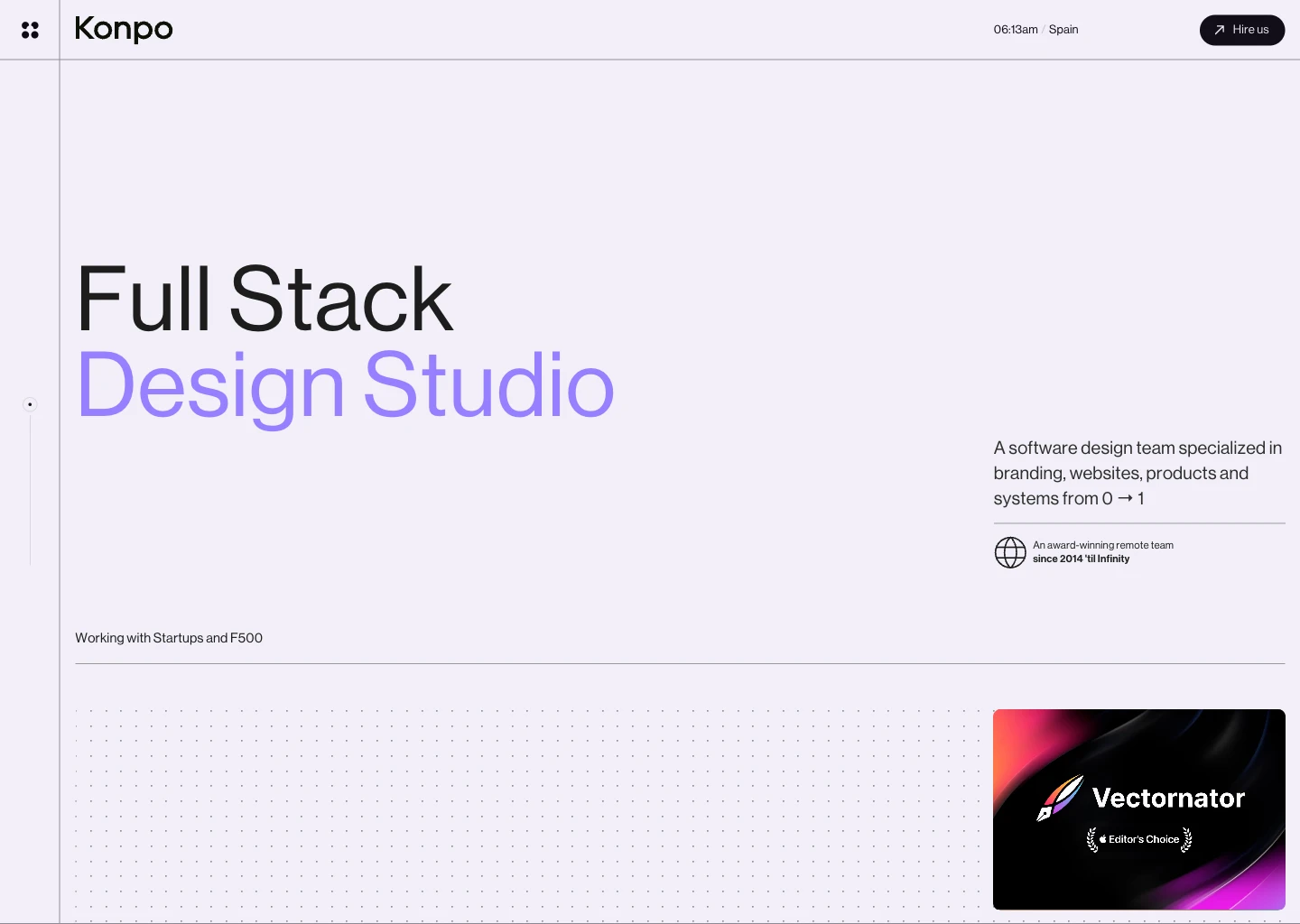Screen dimensions: 1300x924
Task: Click the Apple logo on Editor's Choice badge
Action: coord(1103,839)
